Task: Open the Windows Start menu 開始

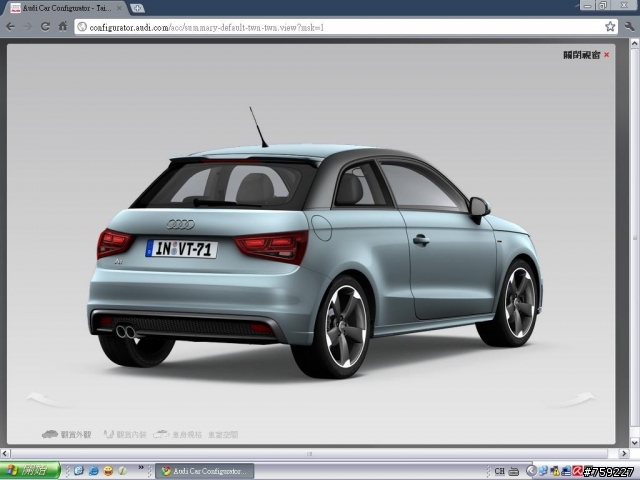Action: pyautogui.click(x=30, y=471)
